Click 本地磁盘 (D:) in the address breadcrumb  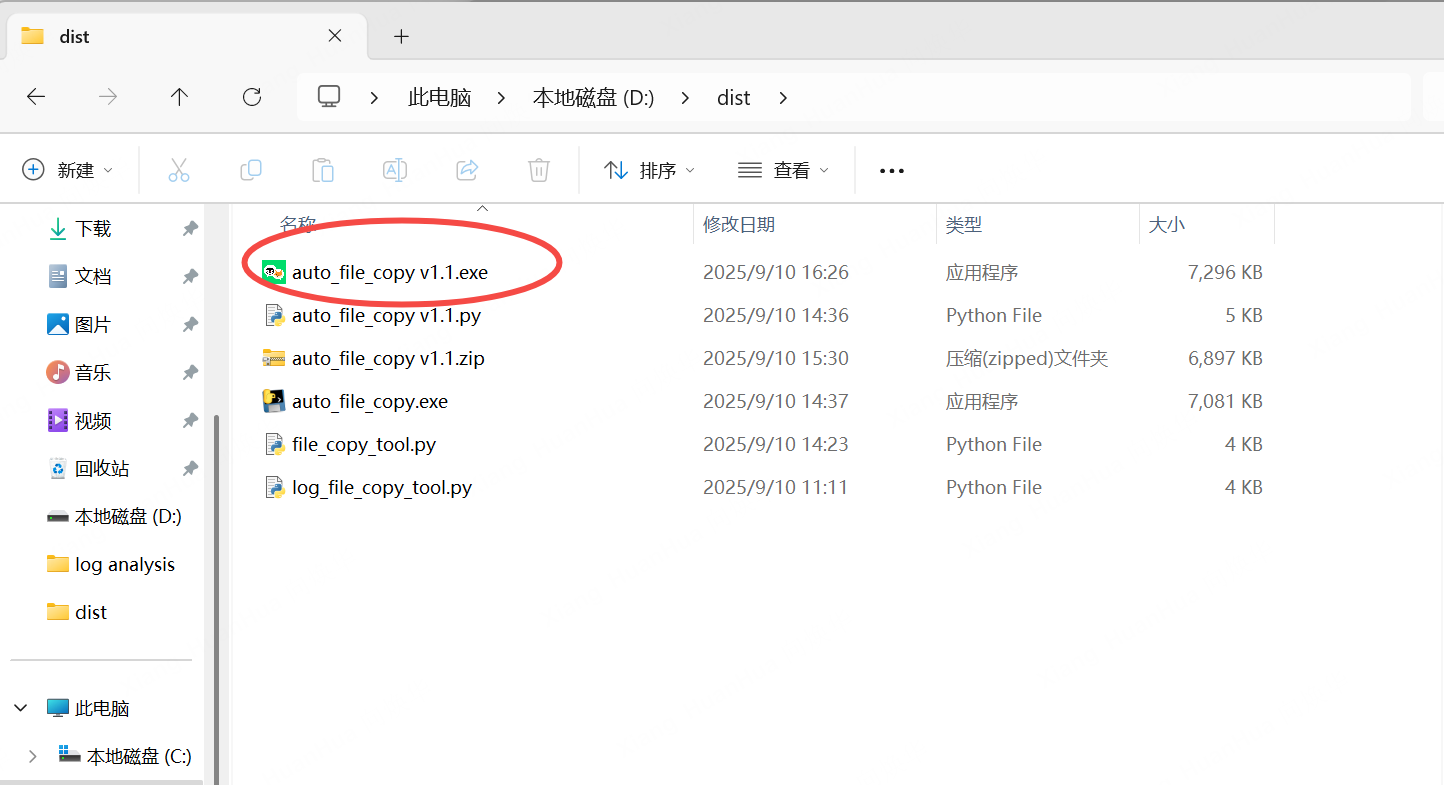click(593, 98)
